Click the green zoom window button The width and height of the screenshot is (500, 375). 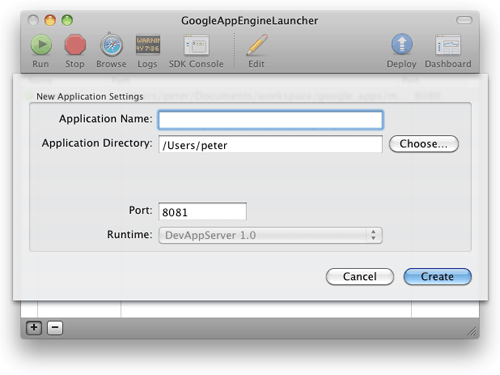click(67, 20)
